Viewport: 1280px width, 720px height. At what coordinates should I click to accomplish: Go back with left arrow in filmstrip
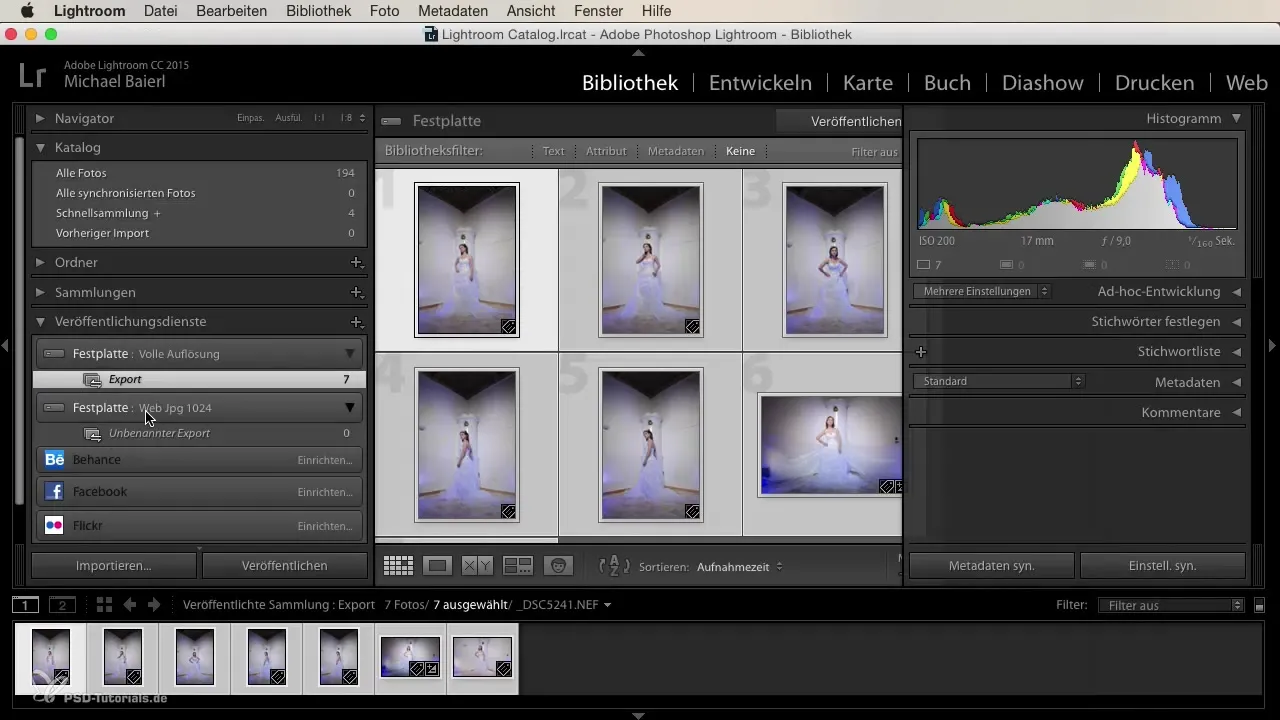coord(129,605)
